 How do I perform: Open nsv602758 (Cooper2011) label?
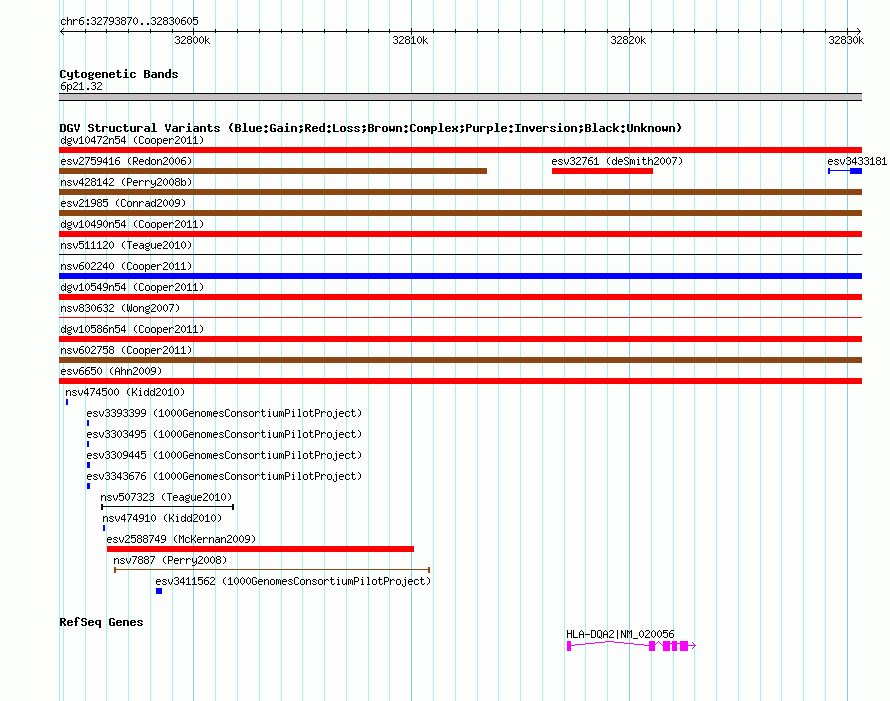click(126, 350)
